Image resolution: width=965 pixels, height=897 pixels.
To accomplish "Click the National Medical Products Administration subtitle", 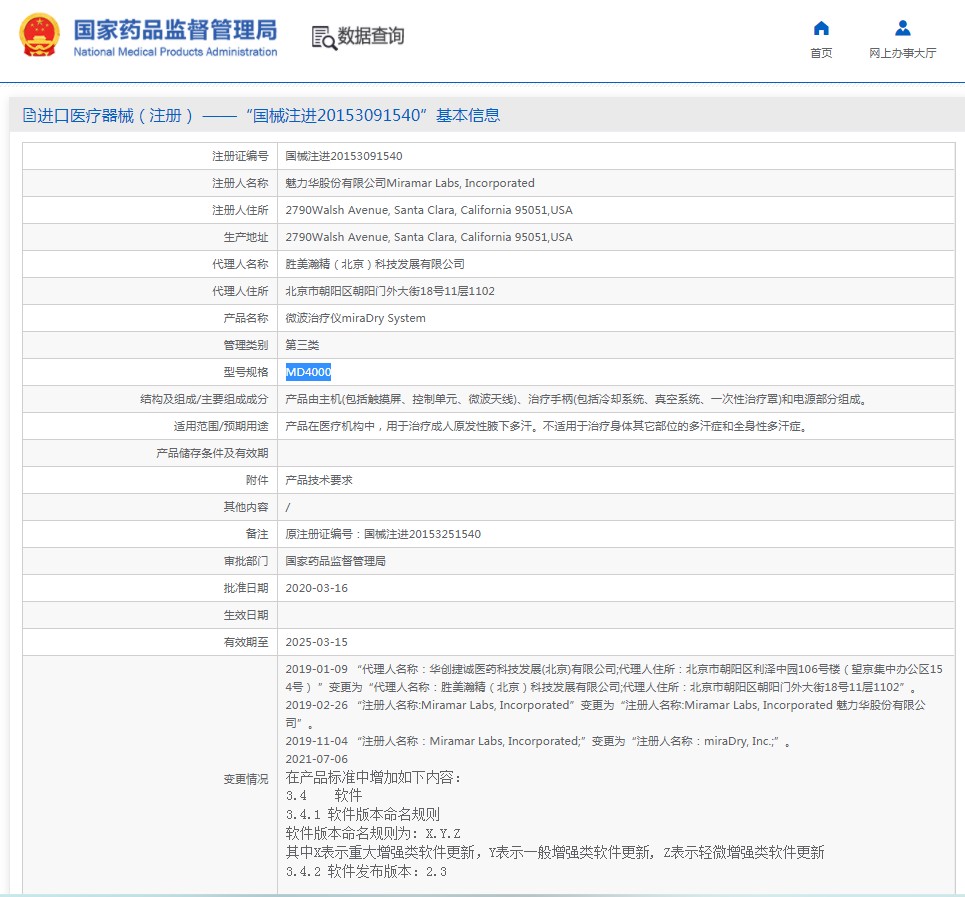I will [175, 52].
